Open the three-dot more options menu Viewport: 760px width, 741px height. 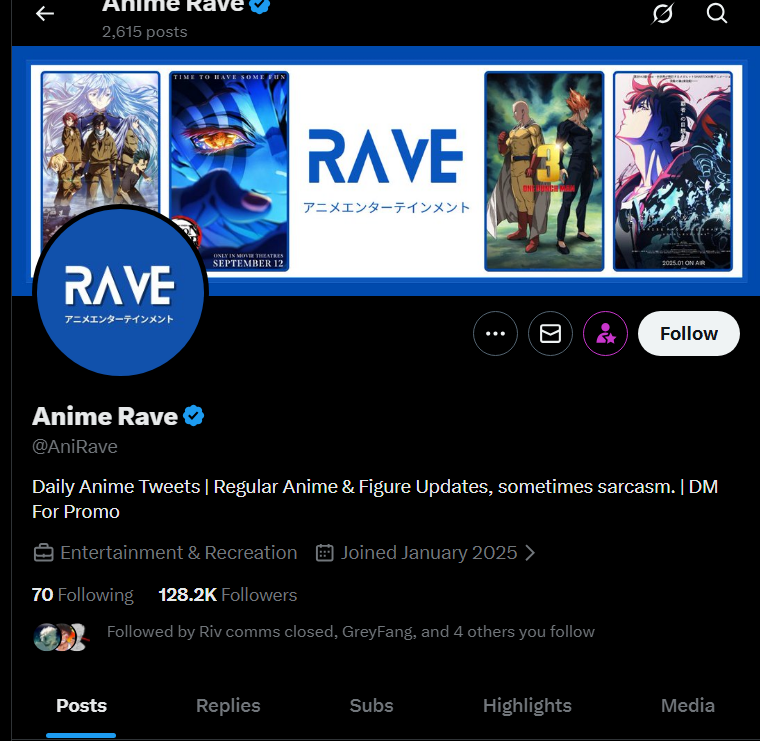495,333
